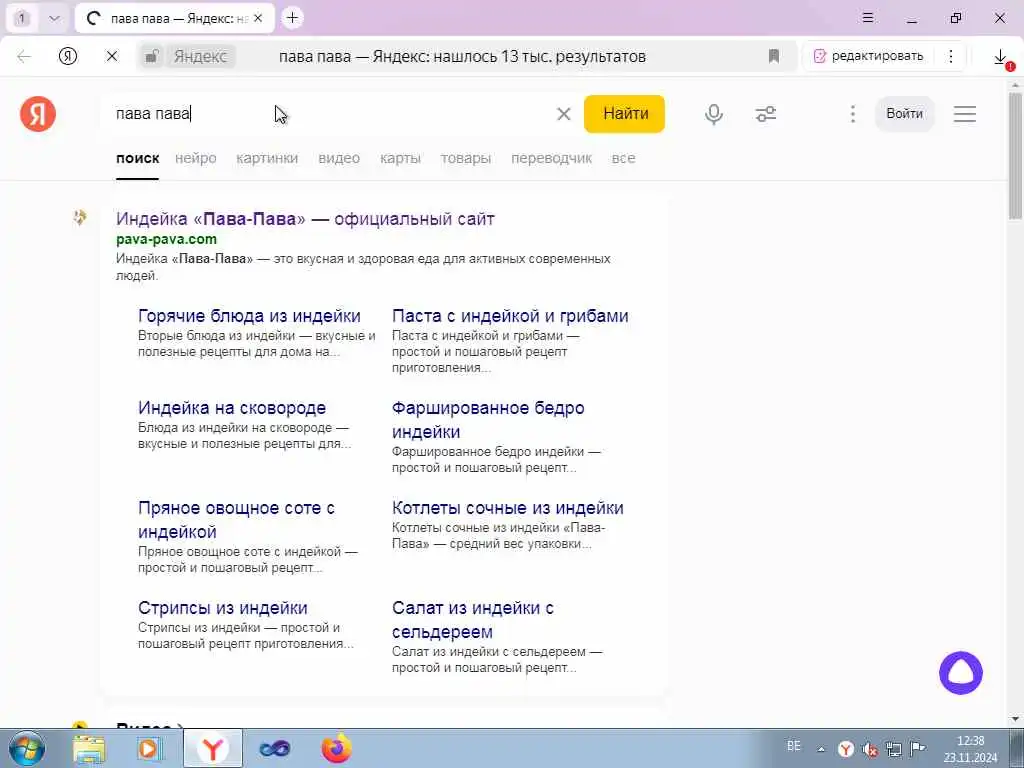The width and height of the screenshot is (1024, 768).
Task: Click the Yandex logo on the search page
Action: 38,114
